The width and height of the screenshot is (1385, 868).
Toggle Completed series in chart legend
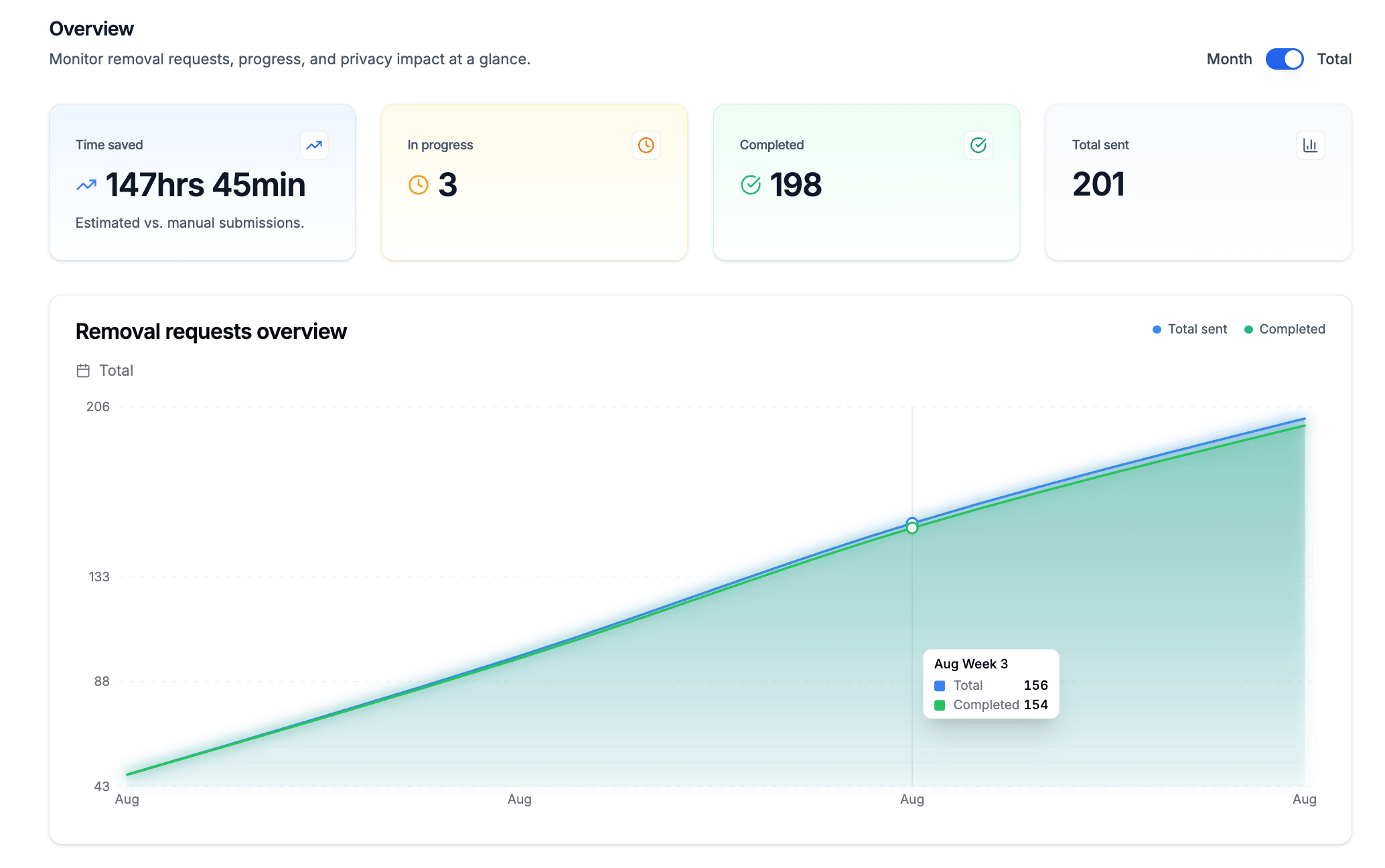coord(1292,330)
